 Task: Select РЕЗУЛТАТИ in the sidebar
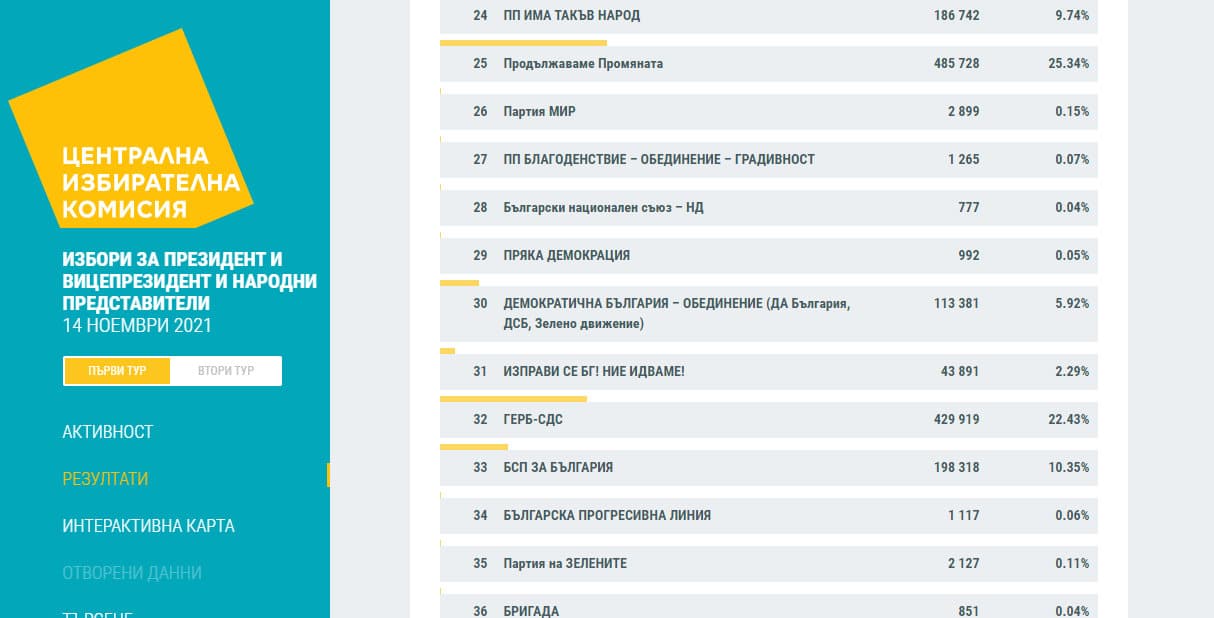(x=105, y=479)
